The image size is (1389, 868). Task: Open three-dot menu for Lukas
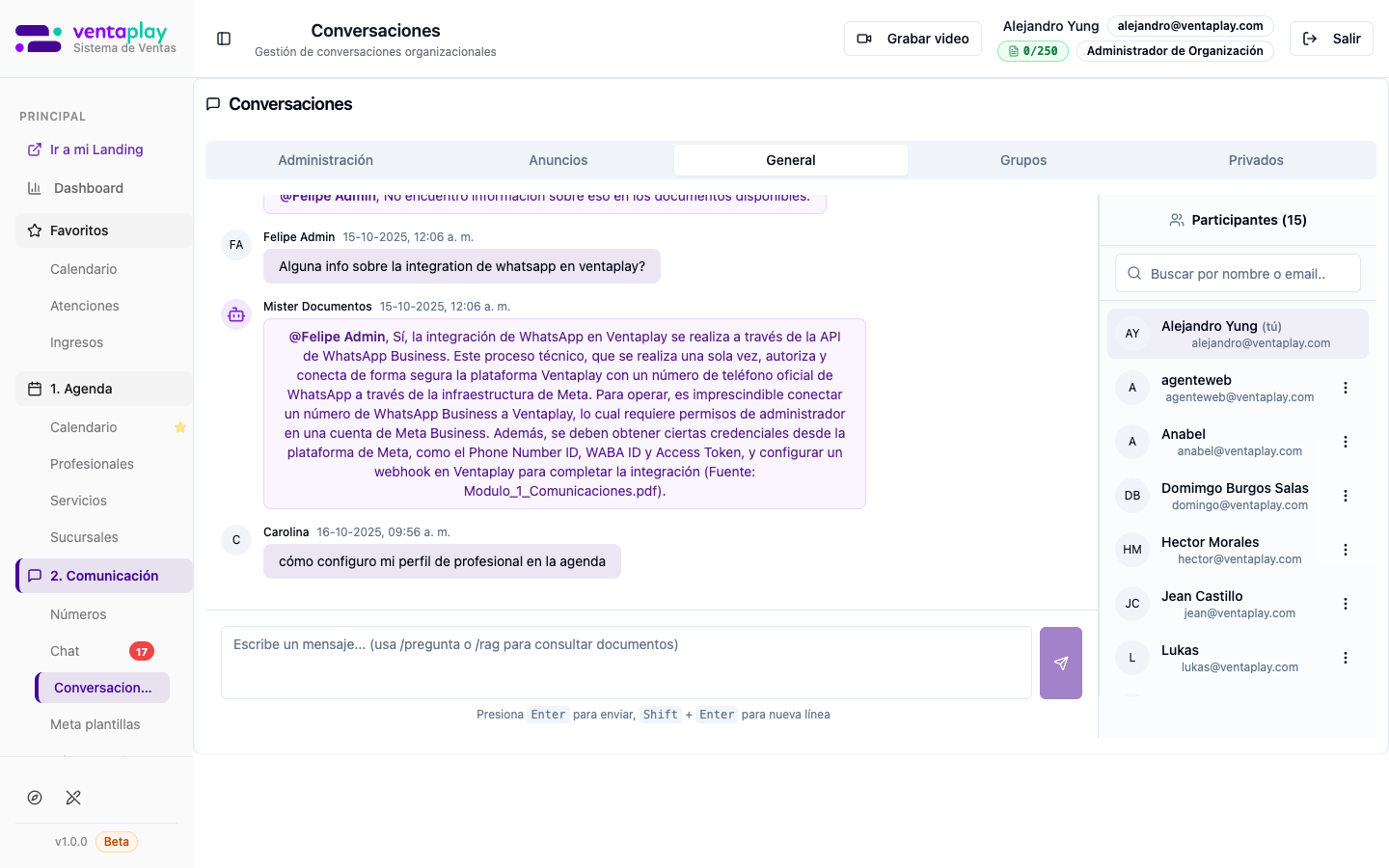click(x=1345, y=658)
